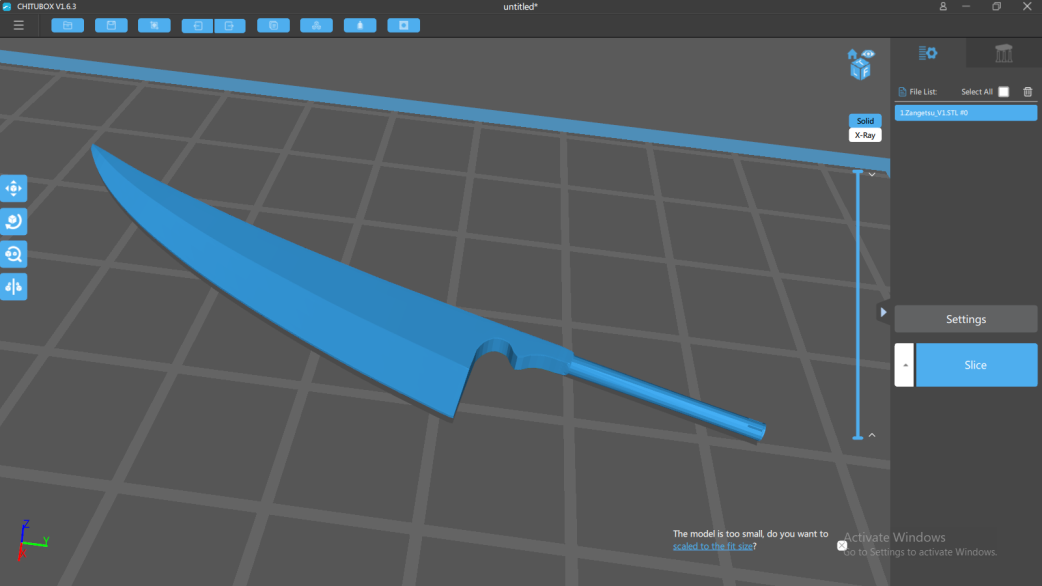Expand the options arrow beside Slice
Viewport: 1042px width, 586px height.
click(904, 365)
